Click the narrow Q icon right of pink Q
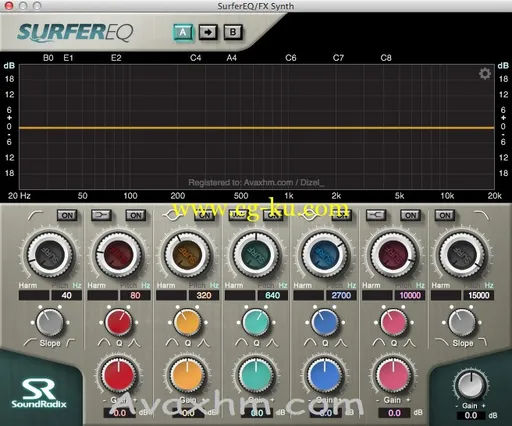Image resolution: width=512 pixels, height=426 pixels. pos(409,342)
